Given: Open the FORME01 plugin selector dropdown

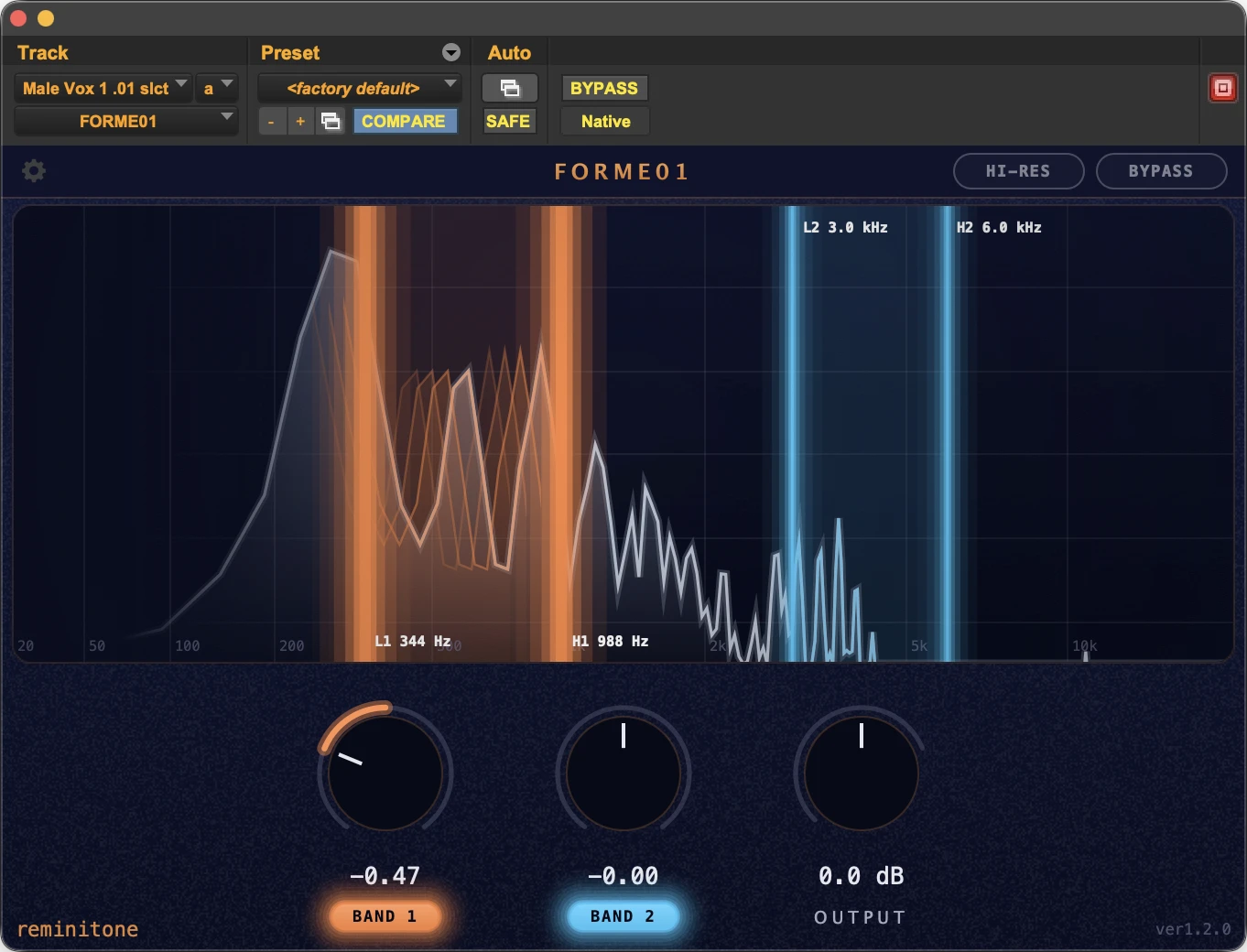Looking at the screenshot, I should pos(126,121).
